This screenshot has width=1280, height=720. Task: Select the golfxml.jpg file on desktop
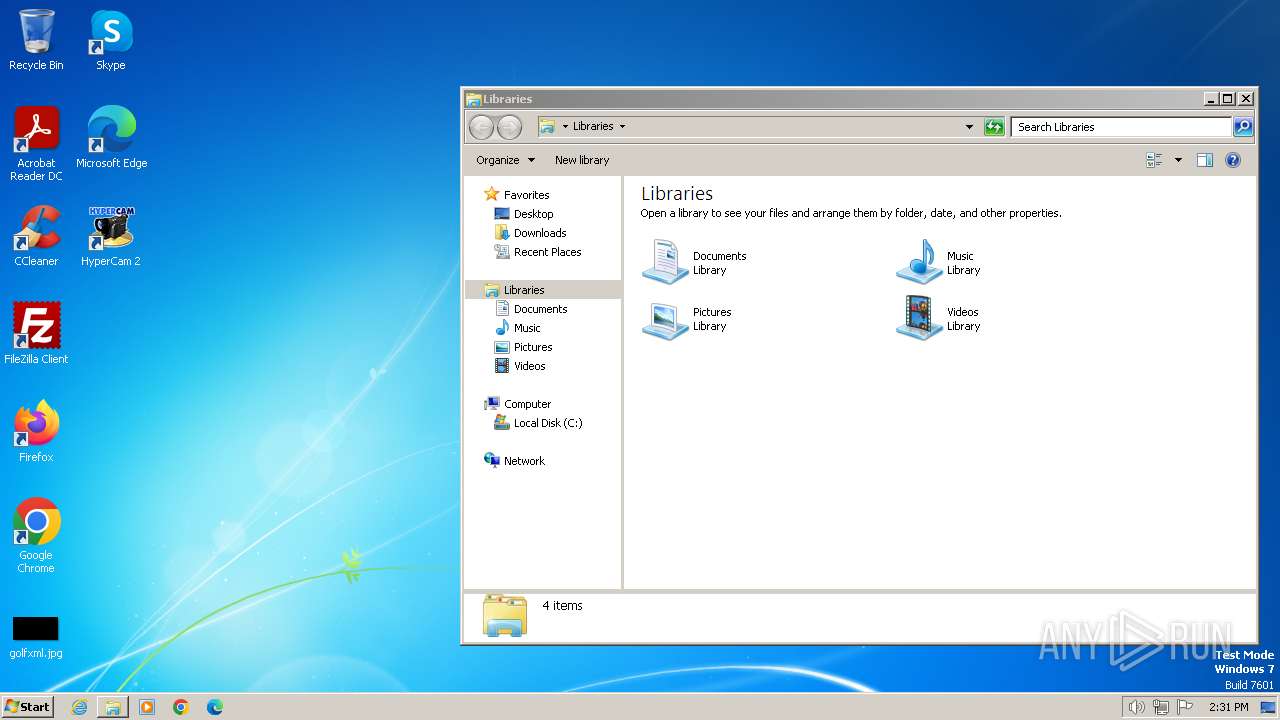(36, 637)
